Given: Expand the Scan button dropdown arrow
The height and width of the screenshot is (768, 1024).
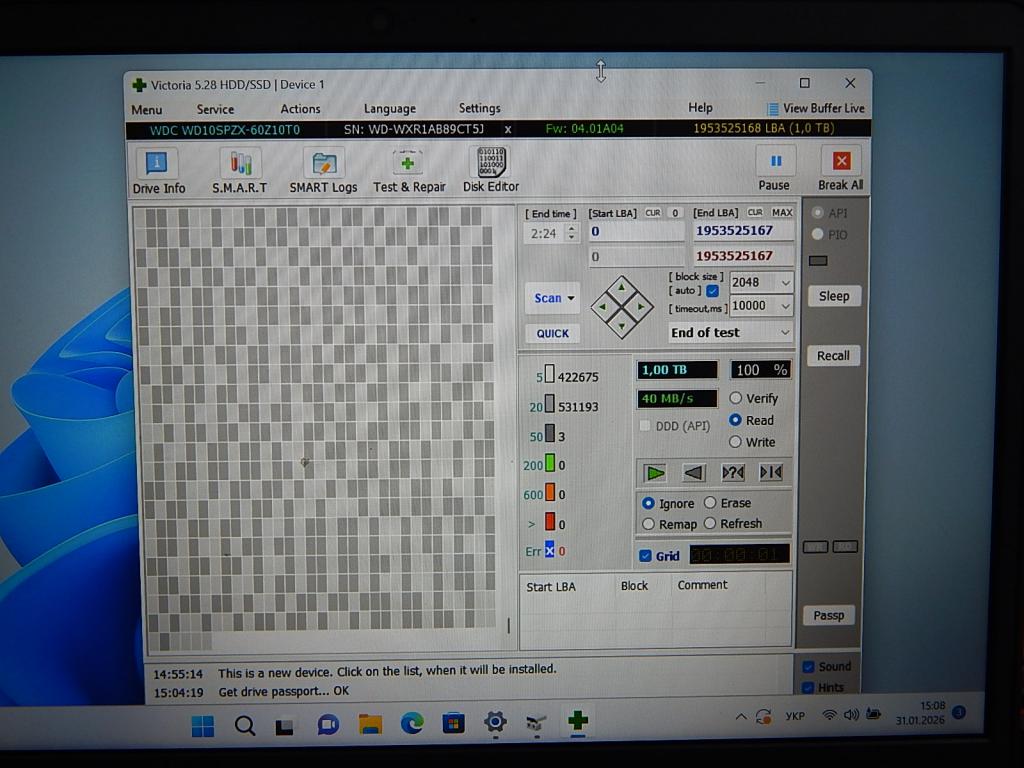Looking at the screenshot, I should (x=571, y=298).
